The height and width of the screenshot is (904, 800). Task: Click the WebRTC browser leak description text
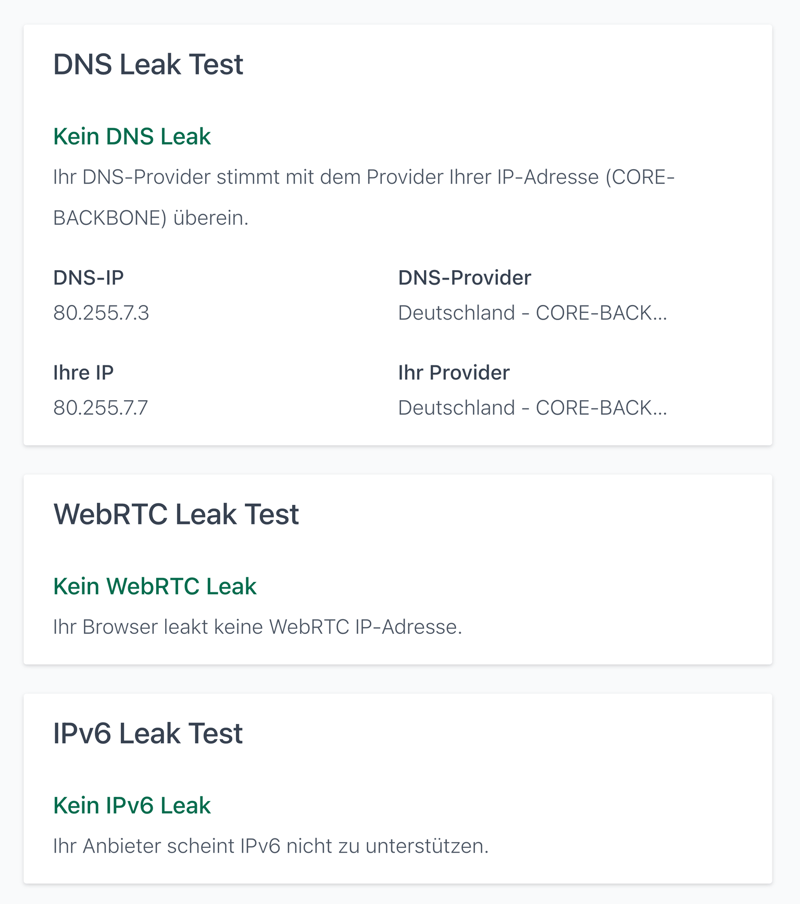point(257,628)
